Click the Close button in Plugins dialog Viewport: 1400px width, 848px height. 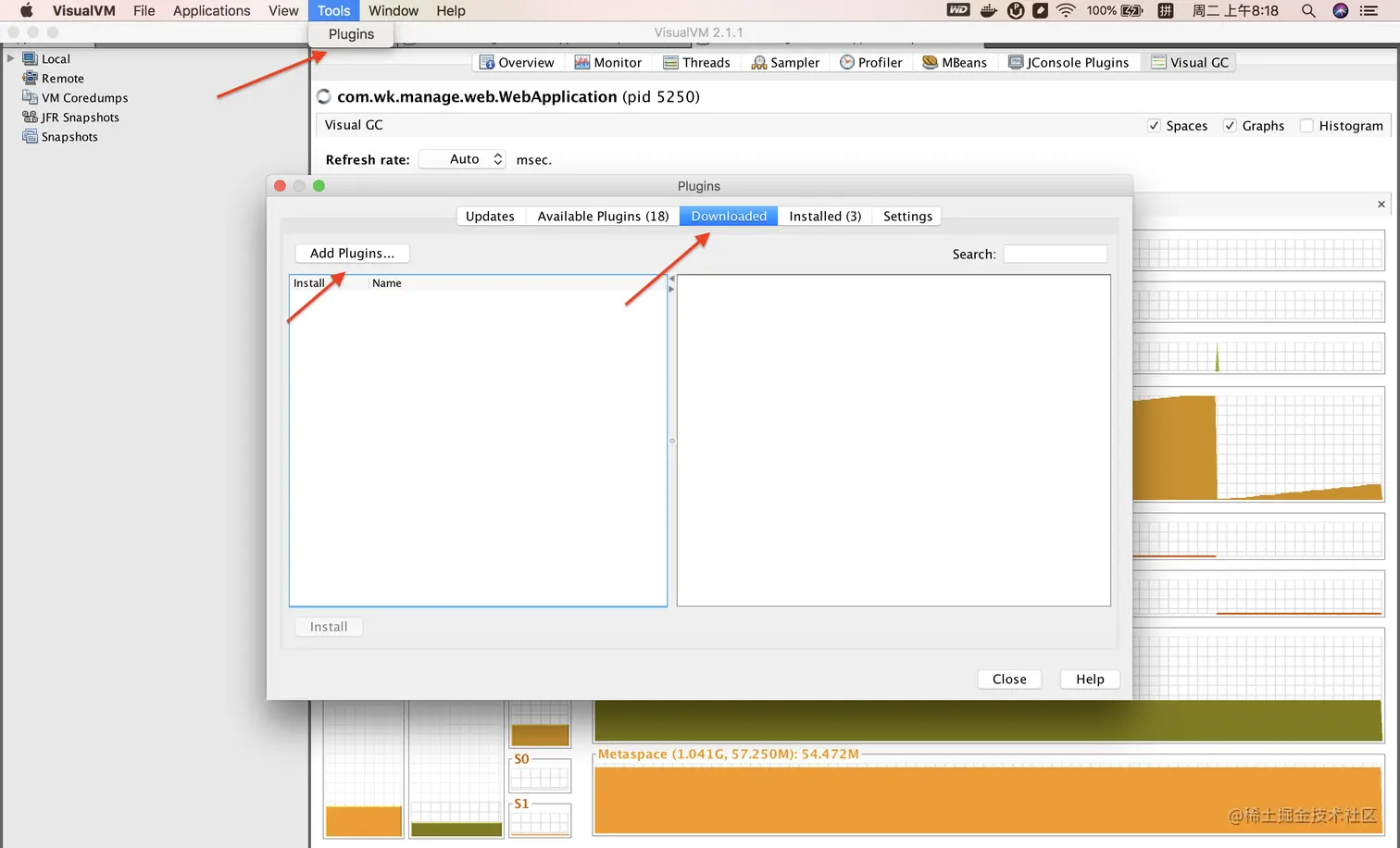click(1009, 679)
